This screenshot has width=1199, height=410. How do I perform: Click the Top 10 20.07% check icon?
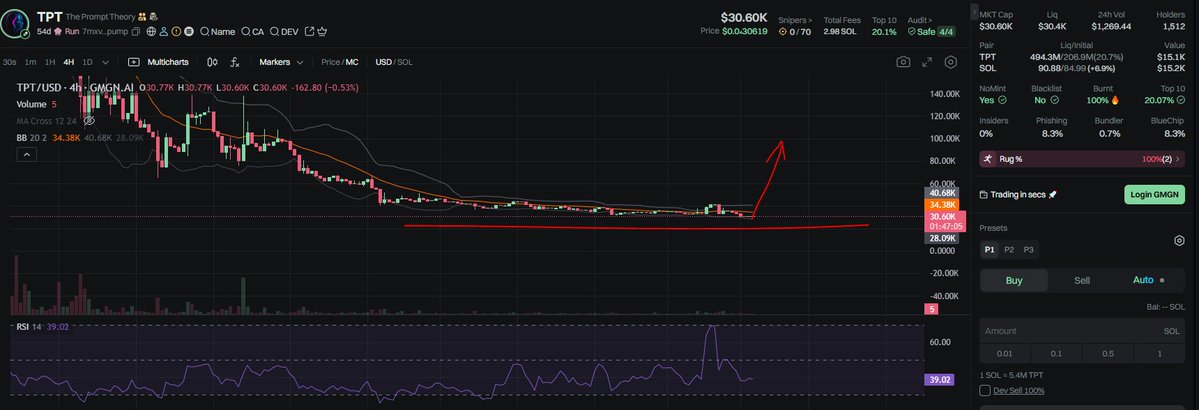tap(1181, 100)
